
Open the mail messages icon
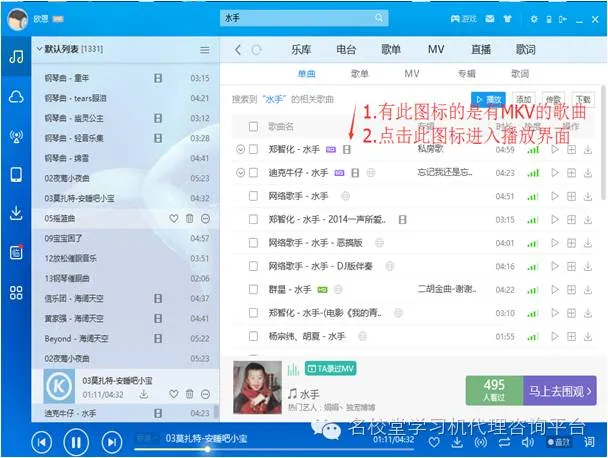(490, 19)
